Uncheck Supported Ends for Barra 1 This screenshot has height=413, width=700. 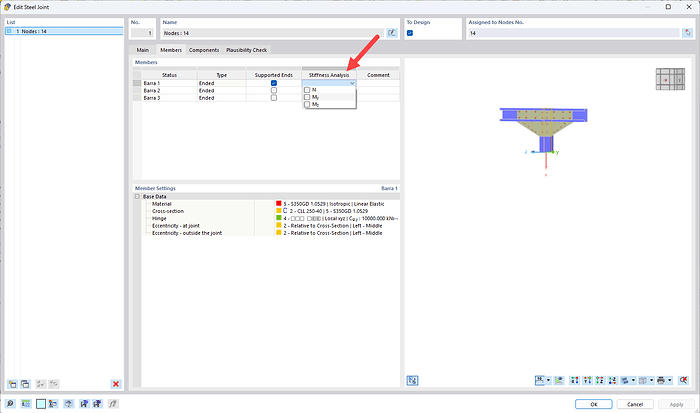pyautogui.click(x=274, y=83)
